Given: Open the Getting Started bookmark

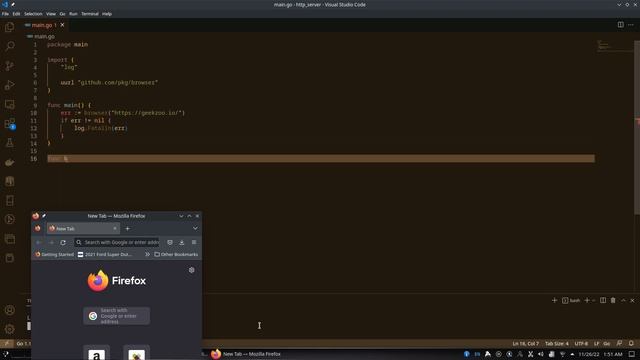Looking at the screenshot, I should coord(54,254).
